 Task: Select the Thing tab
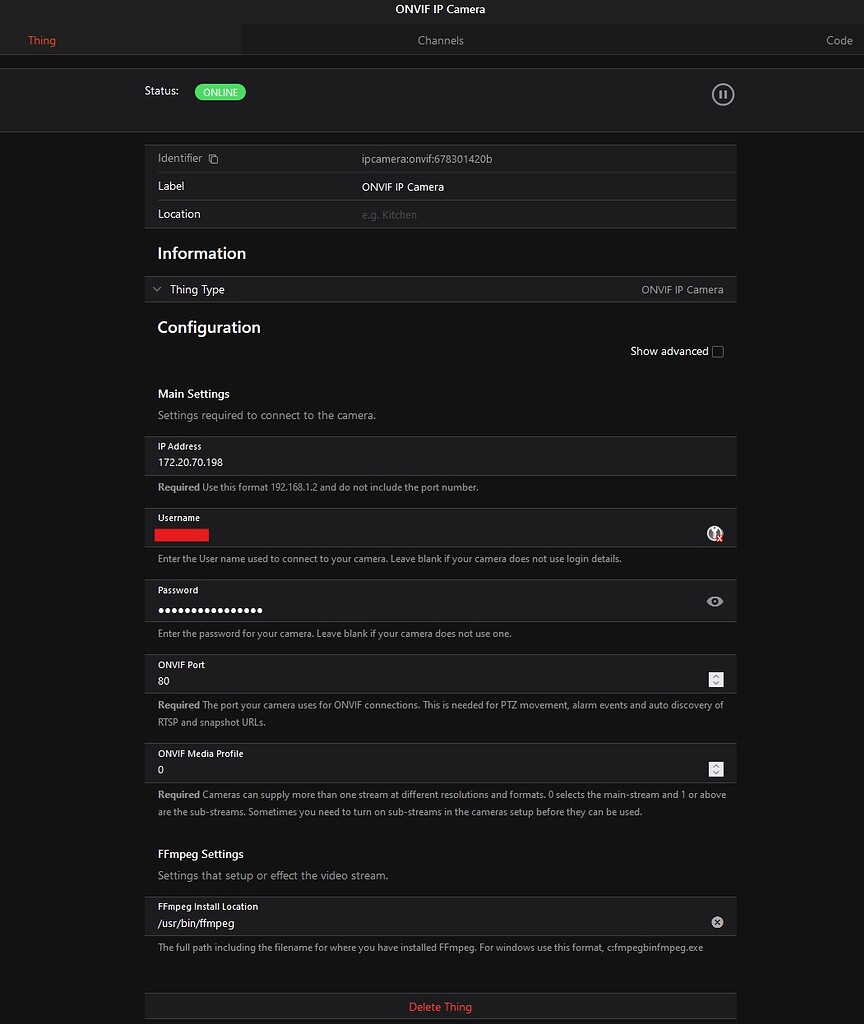point(41,41)
